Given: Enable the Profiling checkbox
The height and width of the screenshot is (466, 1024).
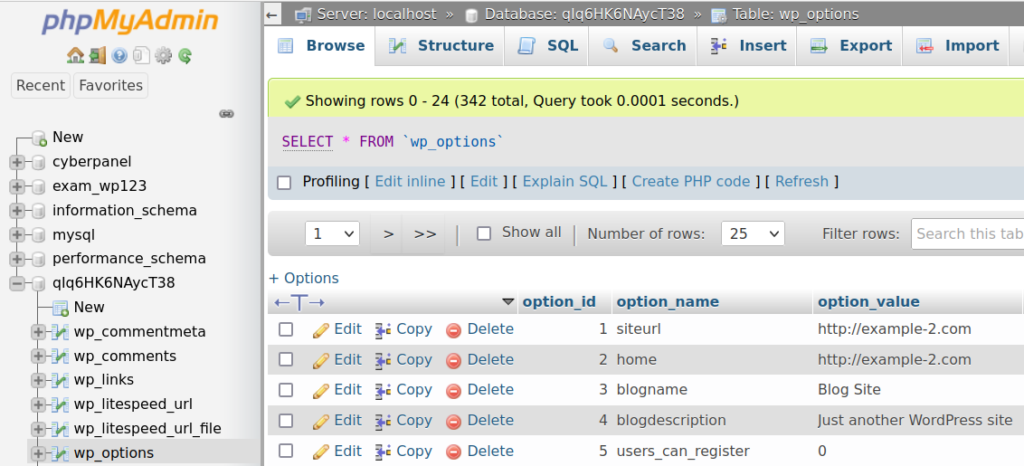Looking at the screenshot, I should pyautogui.click(x=284, y=182).
